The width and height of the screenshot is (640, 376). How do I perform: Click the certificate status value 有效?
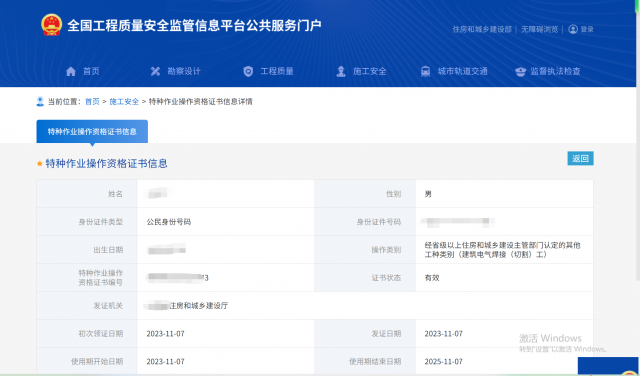[432, 278]
